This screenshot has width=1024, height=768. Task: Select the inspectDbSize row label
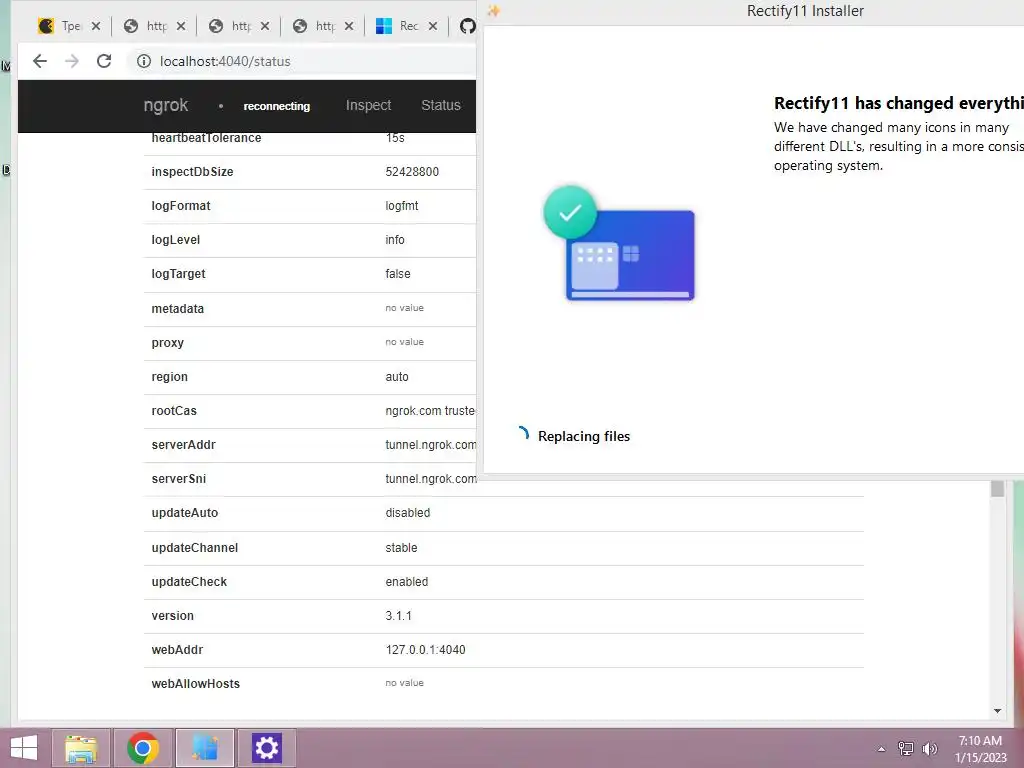192,172
